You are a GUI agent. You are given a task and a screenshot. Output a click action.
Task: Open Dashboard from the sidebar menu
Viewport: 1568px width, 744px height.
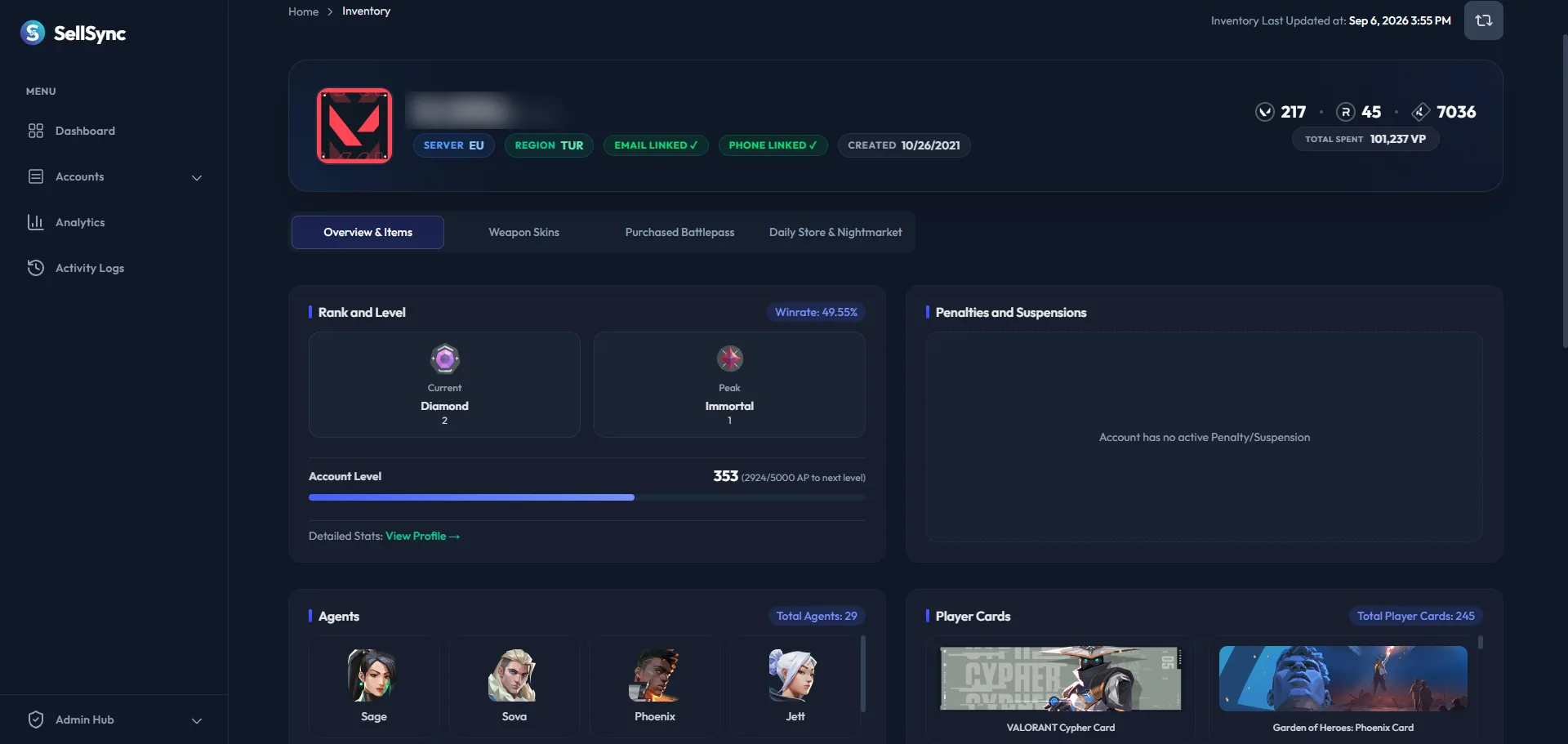coord(85,131)
